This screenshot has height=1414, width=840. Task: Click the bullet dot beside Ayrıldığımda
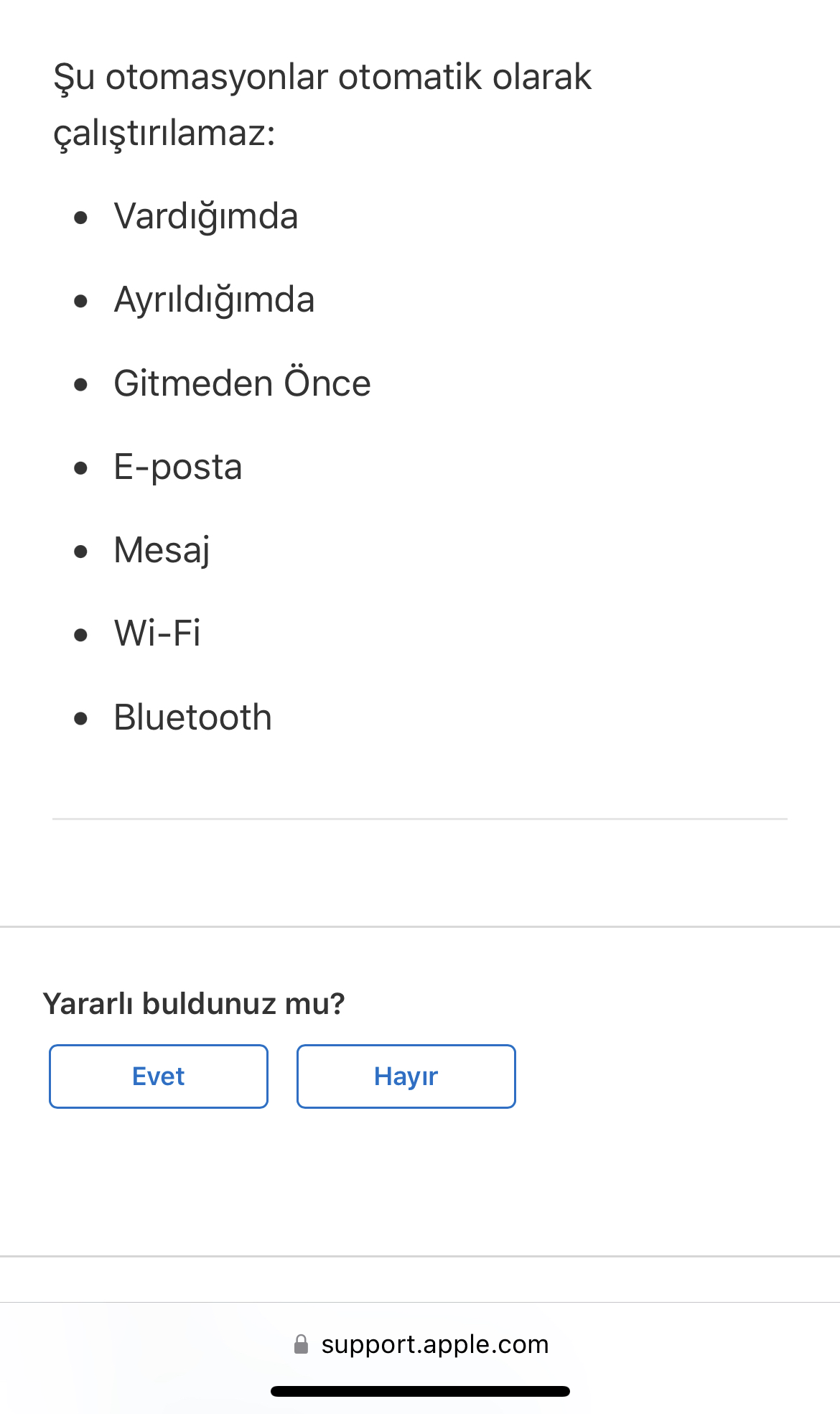[80, 301]
